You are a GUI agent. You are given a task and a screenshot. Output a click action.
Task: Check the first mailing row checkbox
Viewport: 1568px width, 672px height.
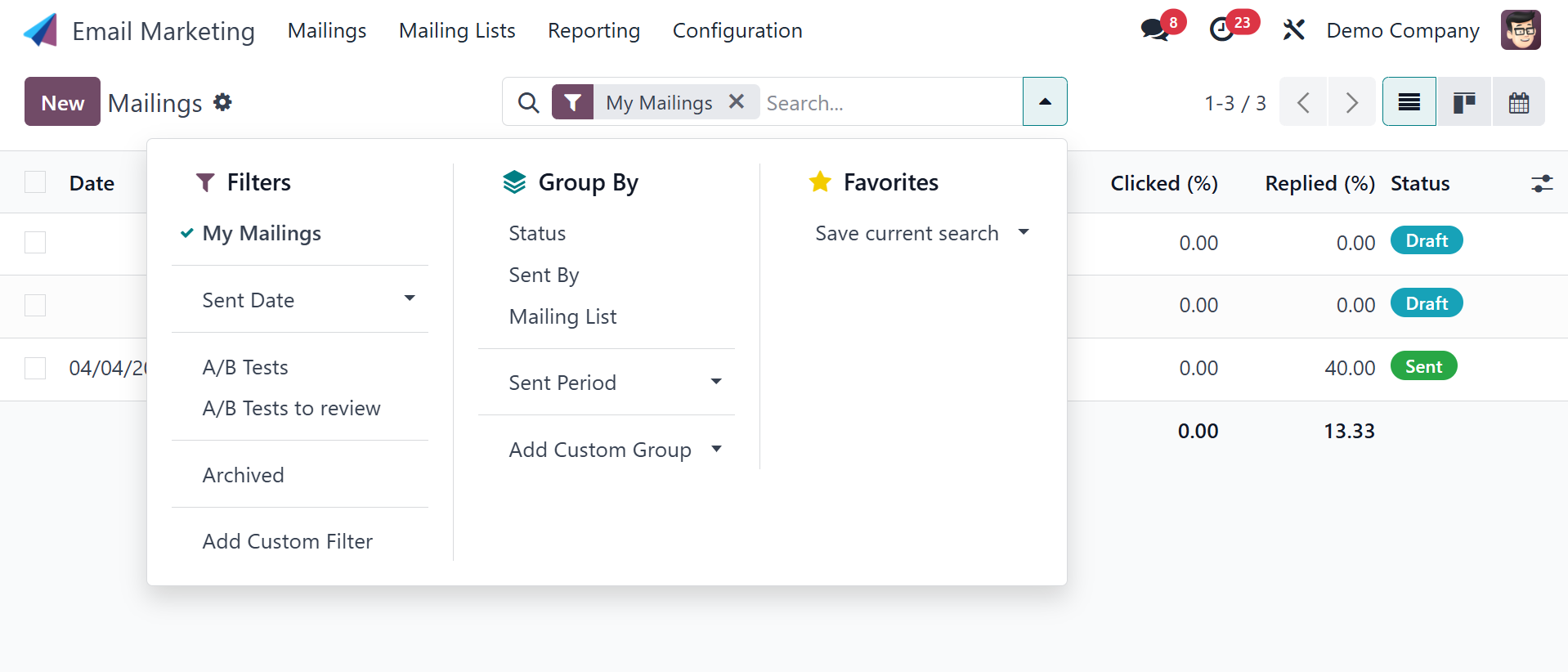(x=35, y=243)
